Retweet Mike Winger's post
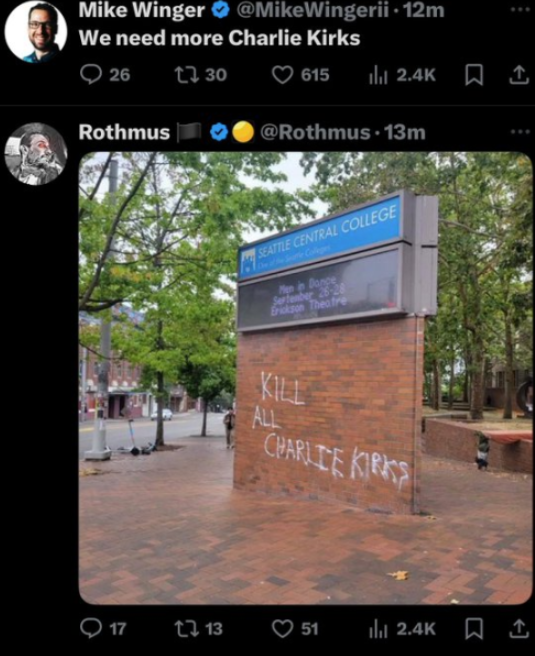The image size is (535, 656). (200, 75)
